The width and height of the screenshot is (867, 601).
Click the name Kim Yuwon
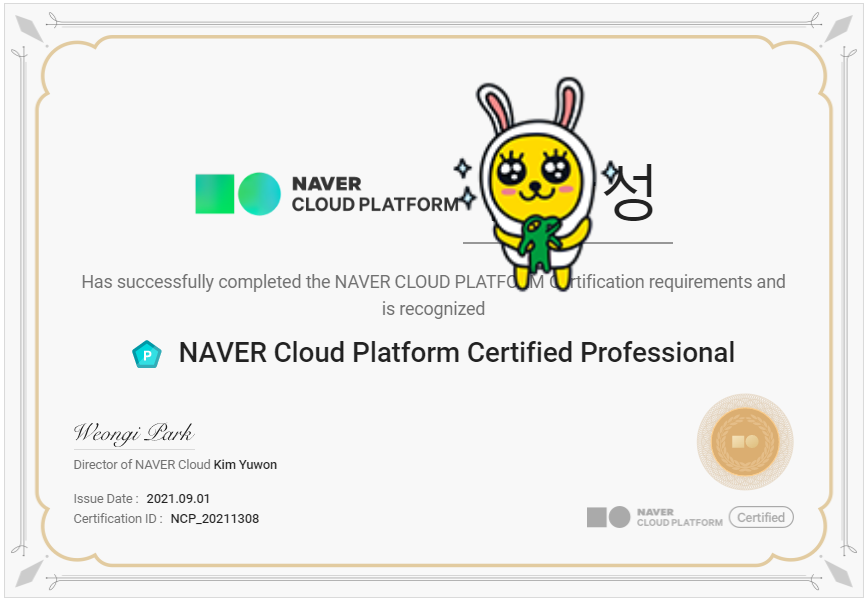click(246, 464)
